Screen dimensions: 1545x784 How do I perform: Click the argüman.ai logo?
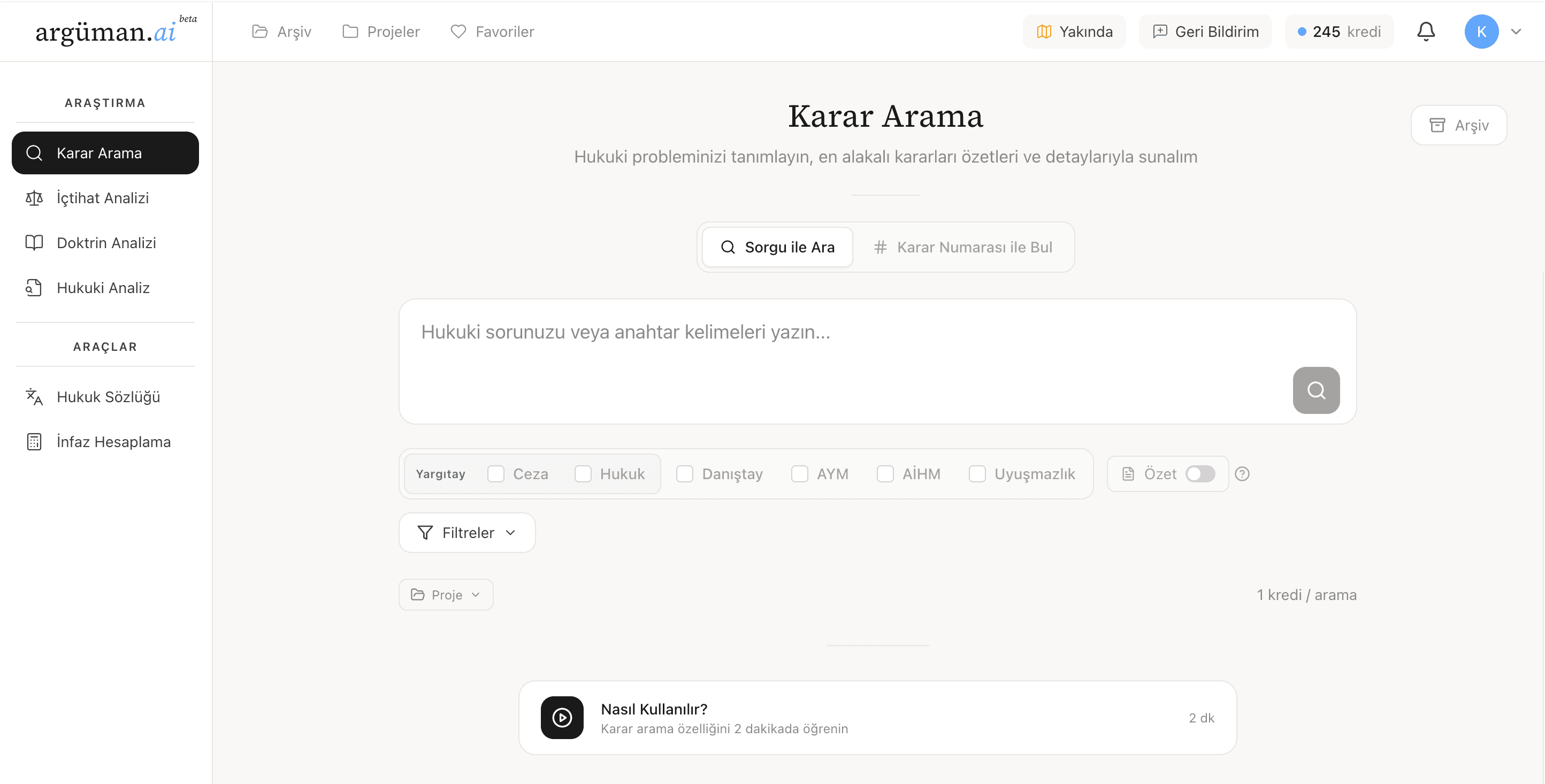pyautogui.click(x=115, y=31)
